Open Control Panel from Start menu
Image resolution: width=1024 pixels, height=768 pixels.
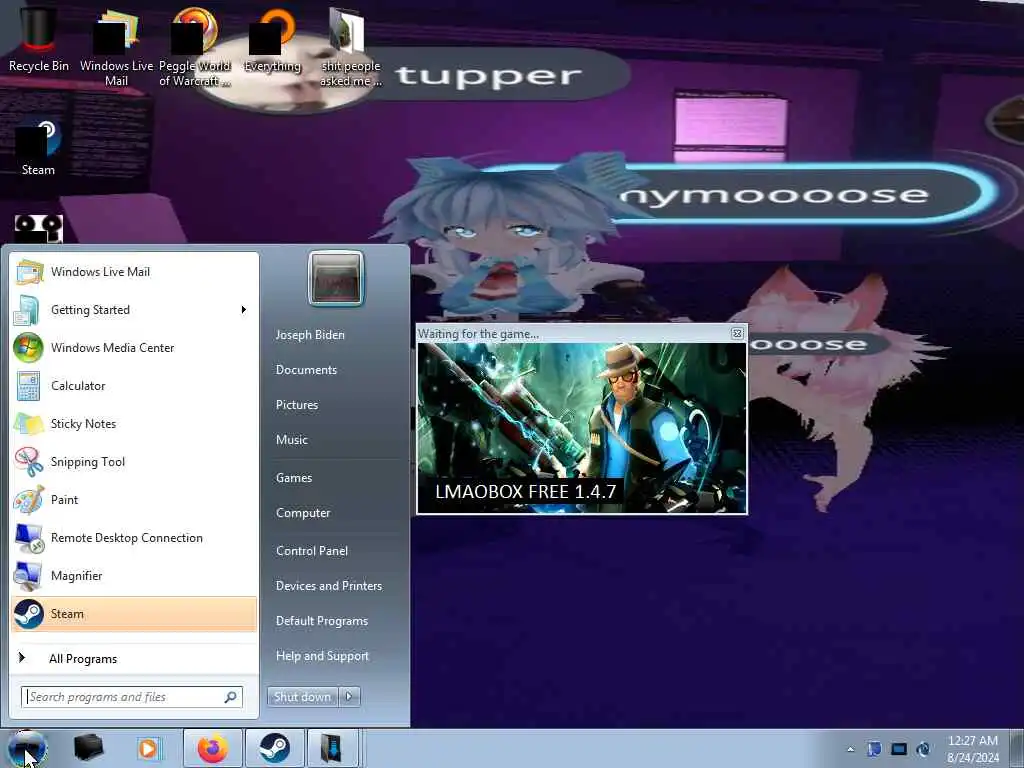coord(312,551)
